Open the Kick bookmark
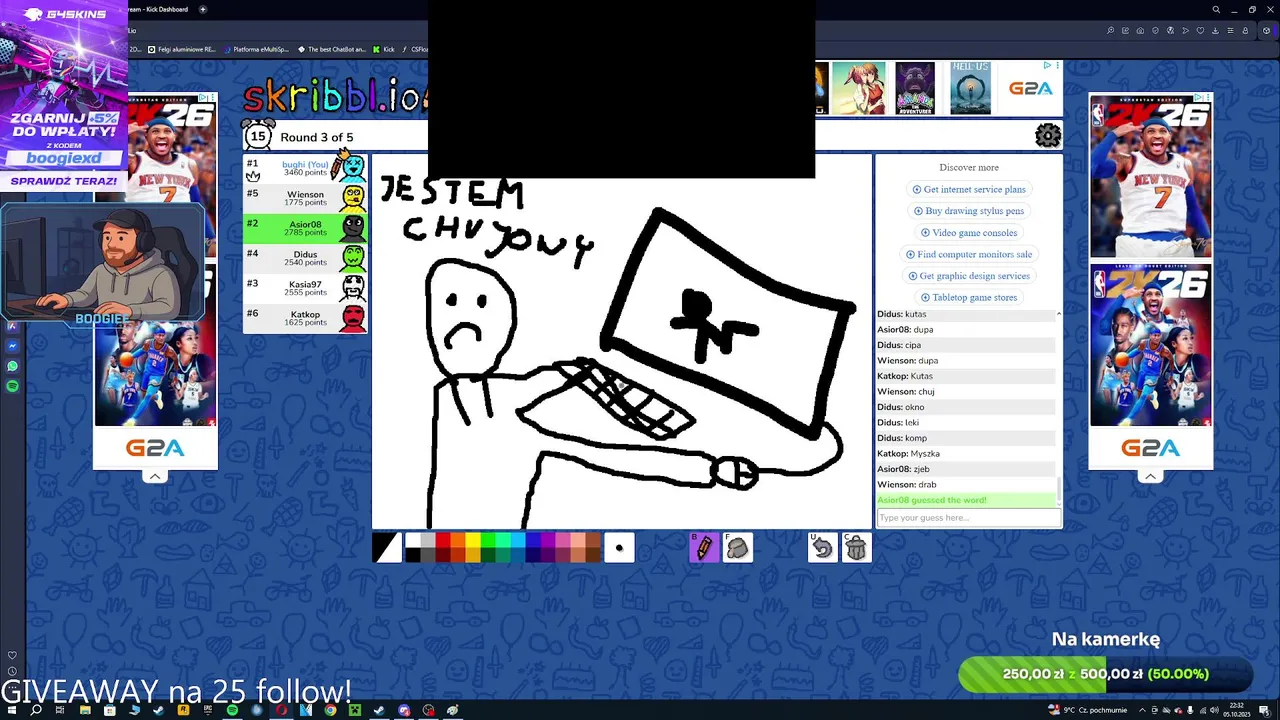 coord(384,49)
